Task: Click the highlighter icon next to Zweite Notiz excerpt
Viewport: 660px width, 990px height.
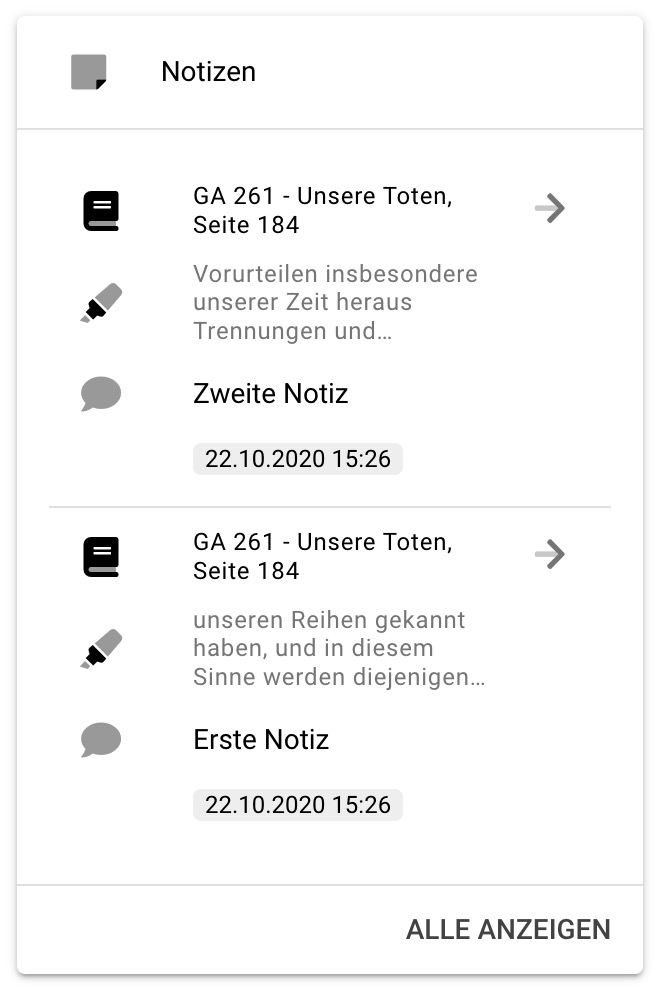Action: click(99, 301)
